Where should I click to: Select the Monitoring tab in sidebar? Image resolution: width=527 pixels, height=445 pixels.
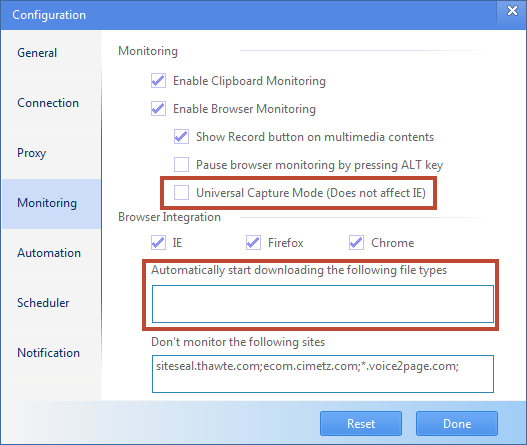click(47, 203)
